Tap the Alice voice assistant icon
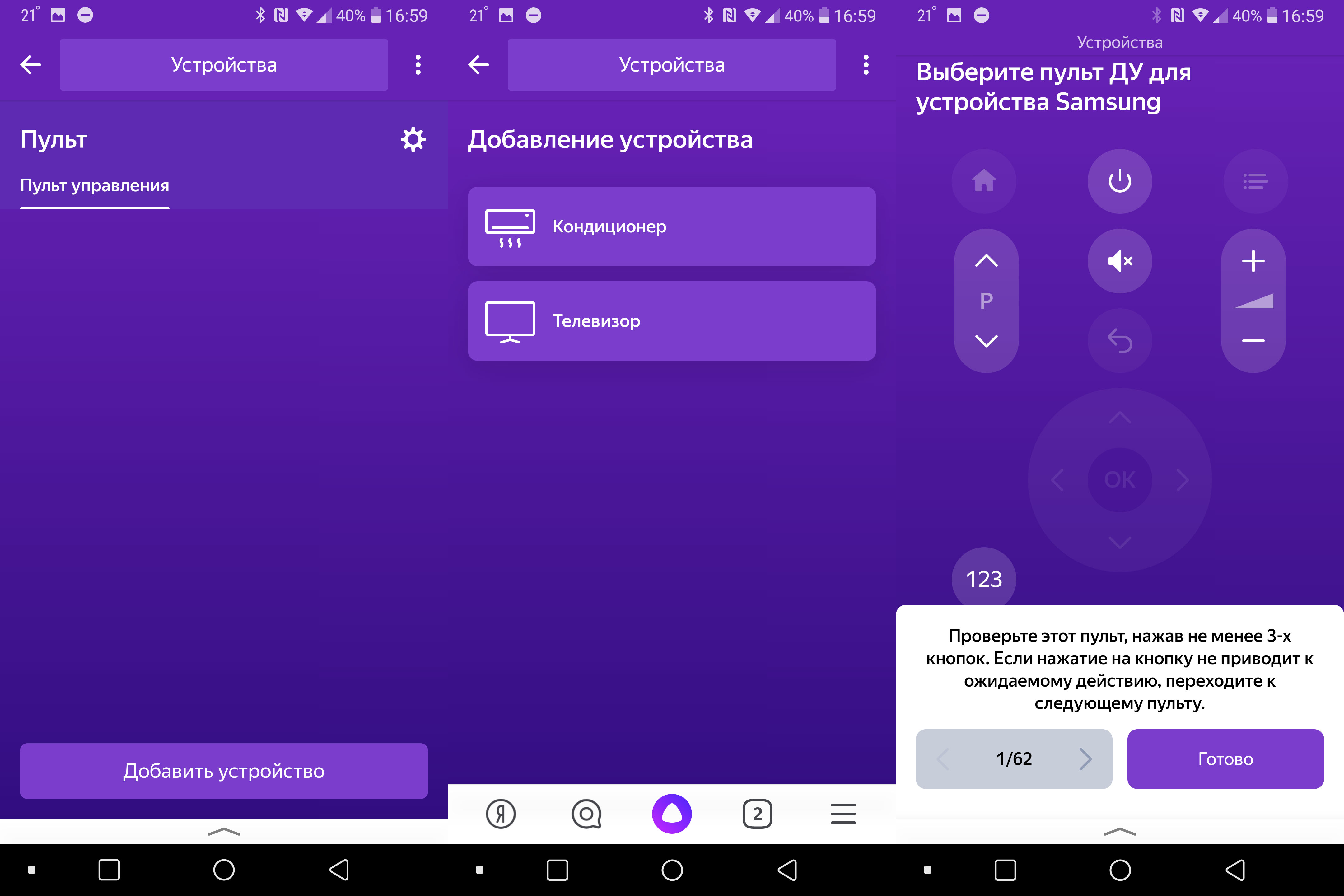Viewport: 1344px width, 896px height. 671,814
